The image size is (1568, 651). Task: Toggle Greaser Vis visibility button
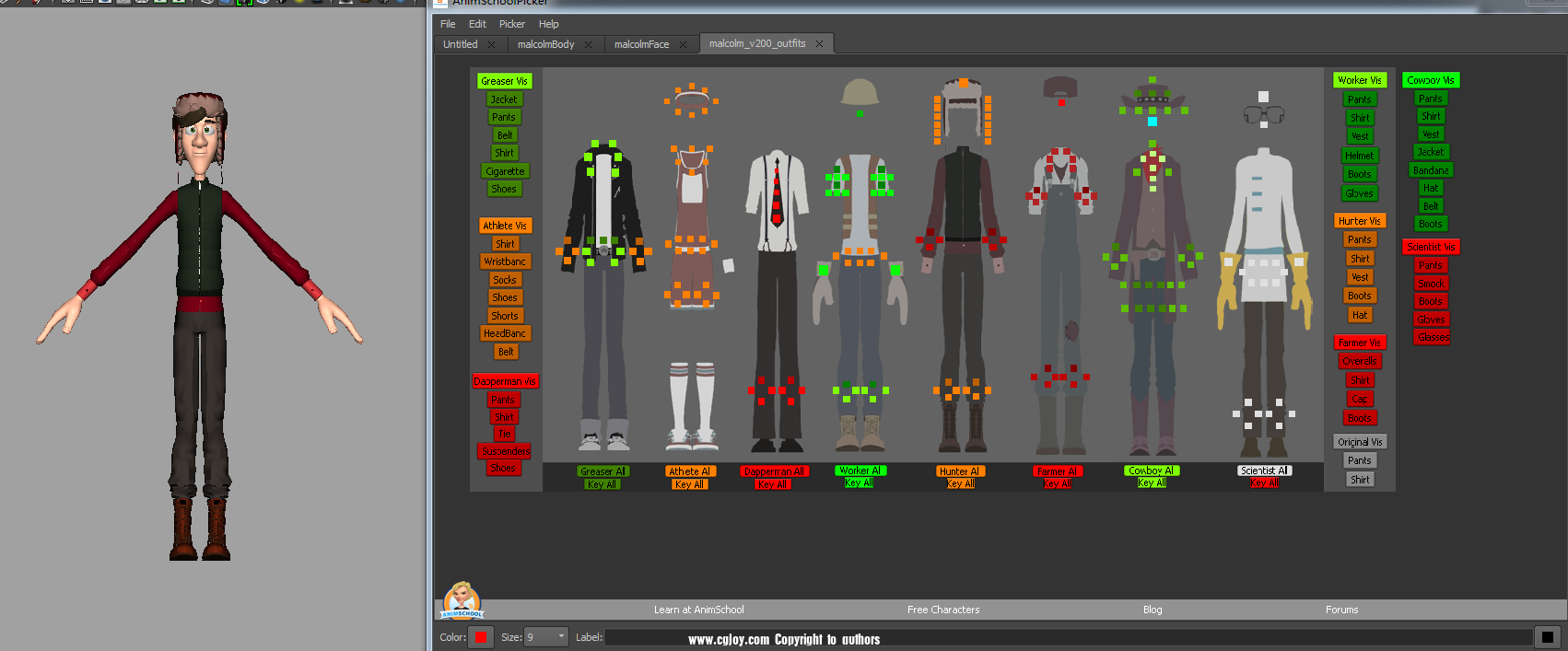click(x=504, y=81)
